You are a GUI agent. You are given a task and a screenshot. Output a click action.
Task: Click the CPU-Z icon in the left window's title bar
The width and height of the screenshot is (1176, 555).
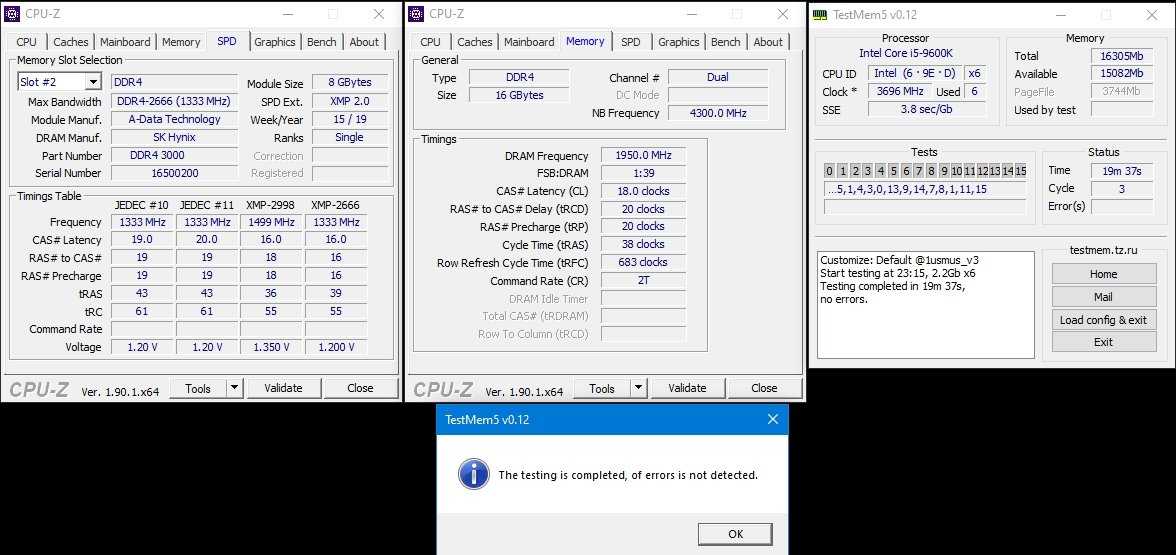click(13, 14)
